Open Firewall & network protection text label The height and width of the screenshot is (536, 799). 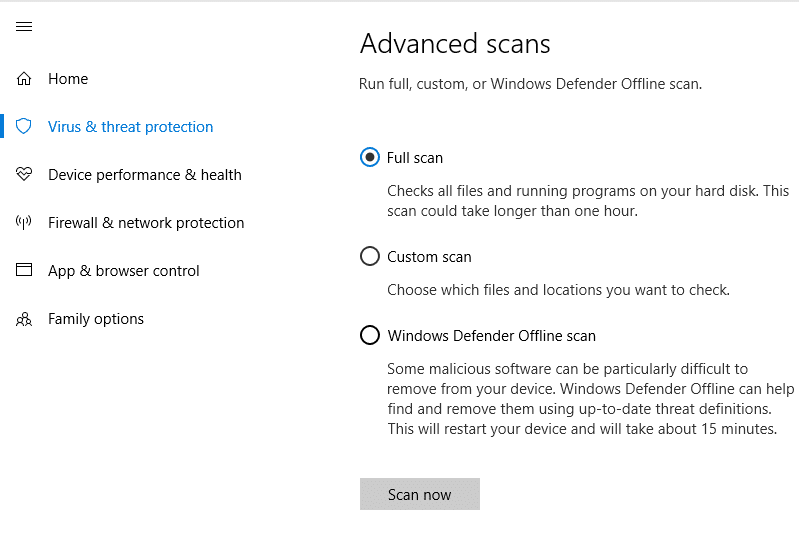coord(146,223)
